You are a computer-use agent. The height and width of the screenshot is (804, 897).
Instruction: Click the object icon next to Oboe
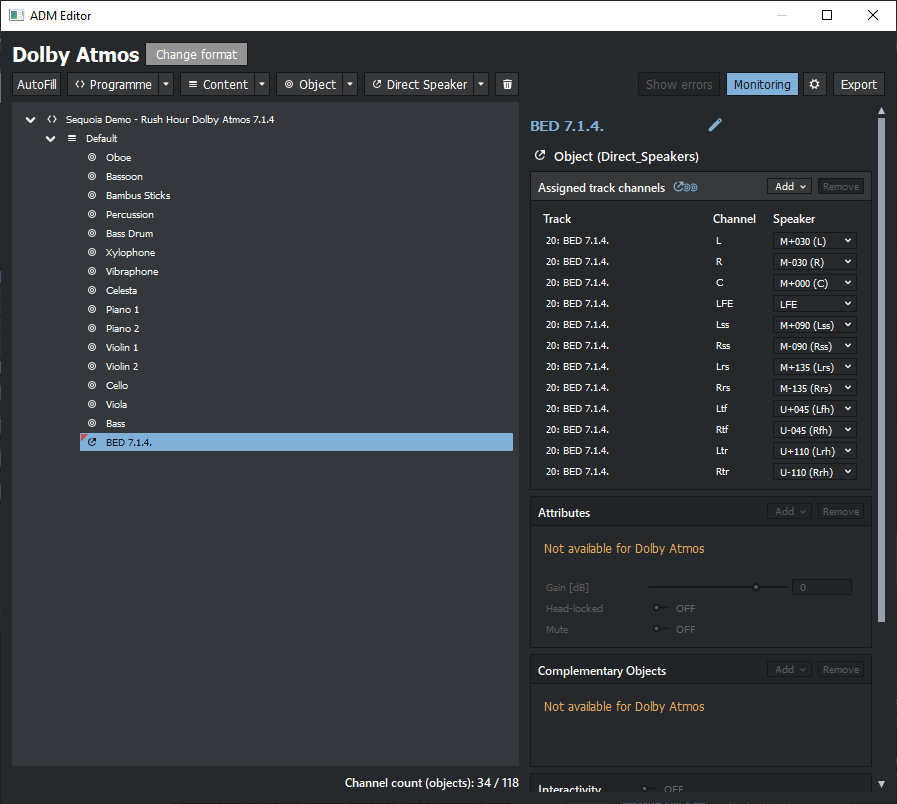(92, 158)
